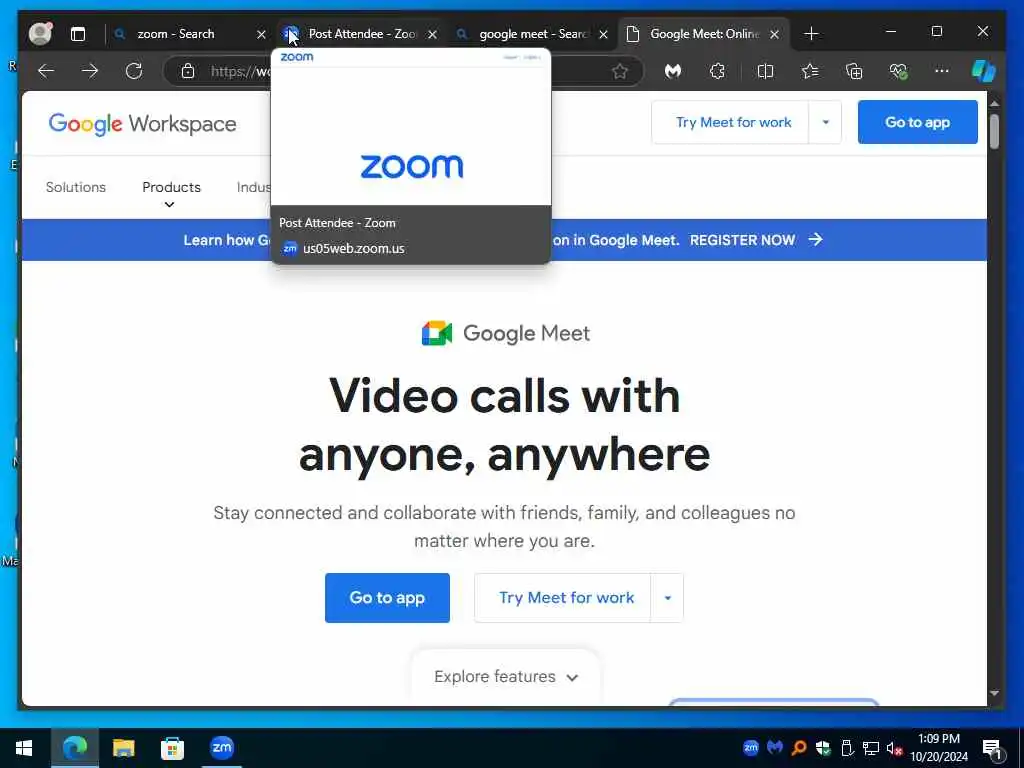Image resolution: width=1024 pixels, height=768 pixels.
Task: Open a new browser tab
Action: tap(811, 34)
